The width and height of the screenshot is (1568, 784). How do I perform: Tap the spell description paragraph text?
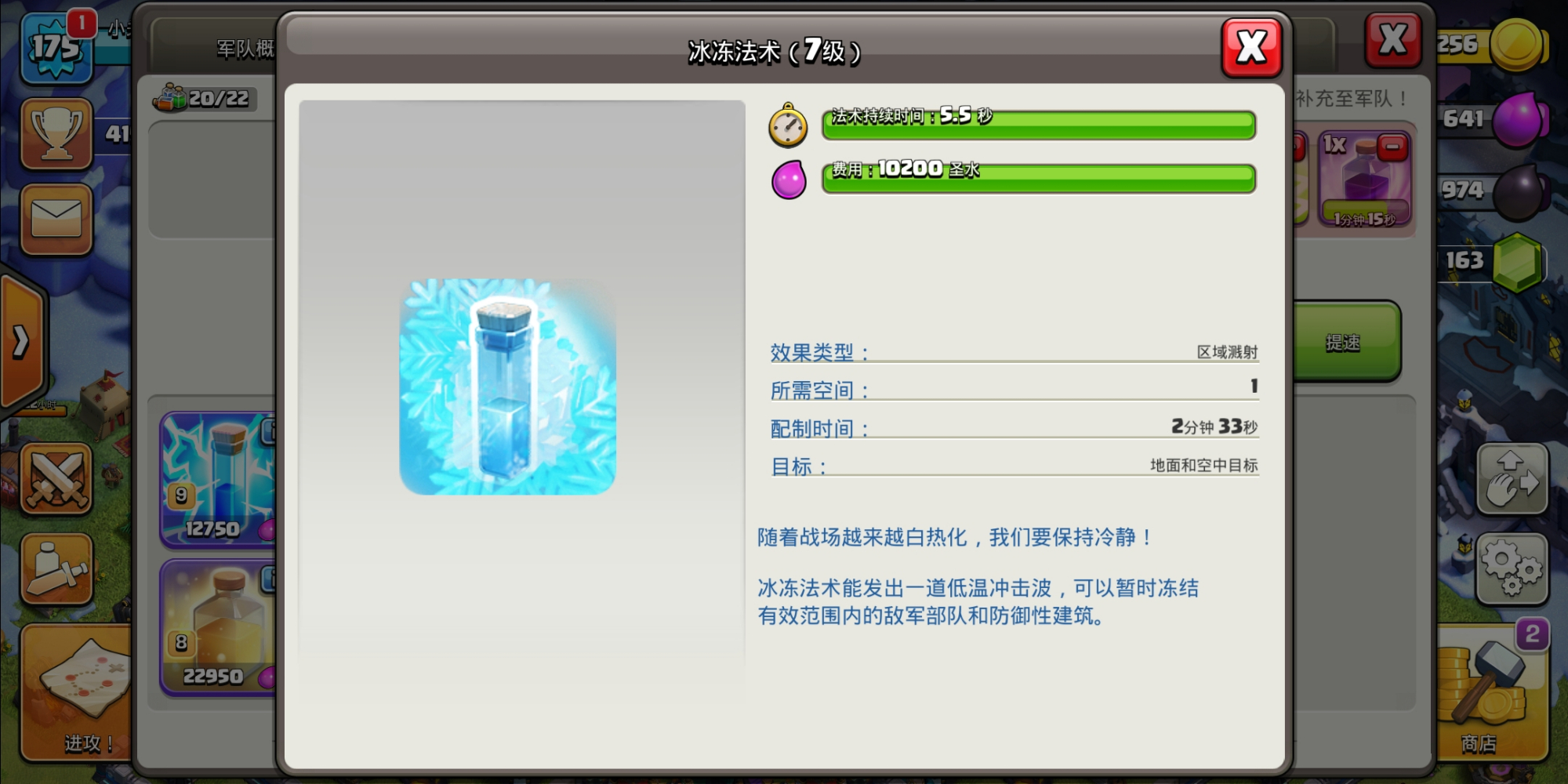click(x=978, y=602)
